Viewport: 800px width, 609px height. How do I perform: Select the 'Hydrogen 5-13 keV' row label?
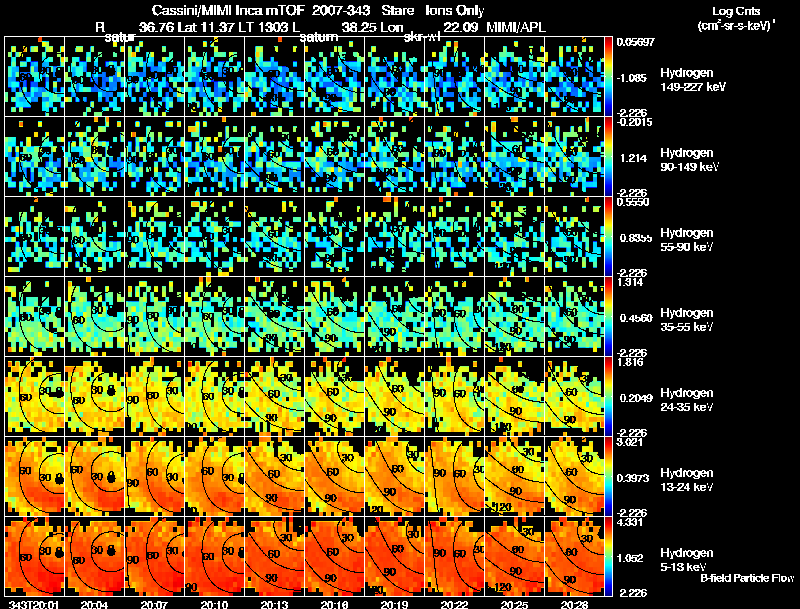click(x=687, y=560)
